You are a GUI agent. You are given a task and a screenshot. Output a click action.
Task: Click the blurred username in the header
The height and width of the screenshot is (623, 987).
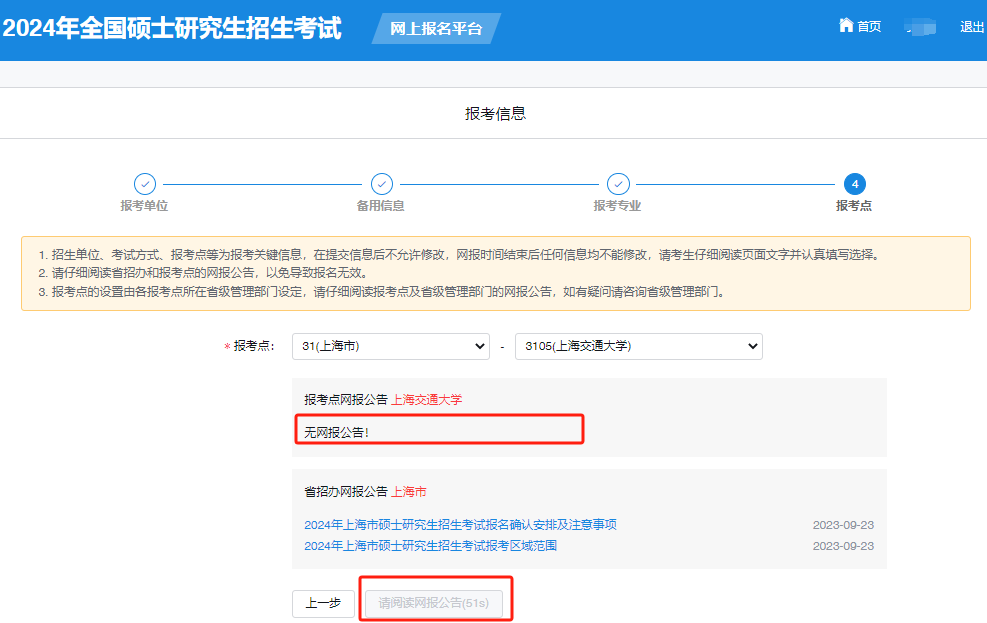(x=920, y=27)
